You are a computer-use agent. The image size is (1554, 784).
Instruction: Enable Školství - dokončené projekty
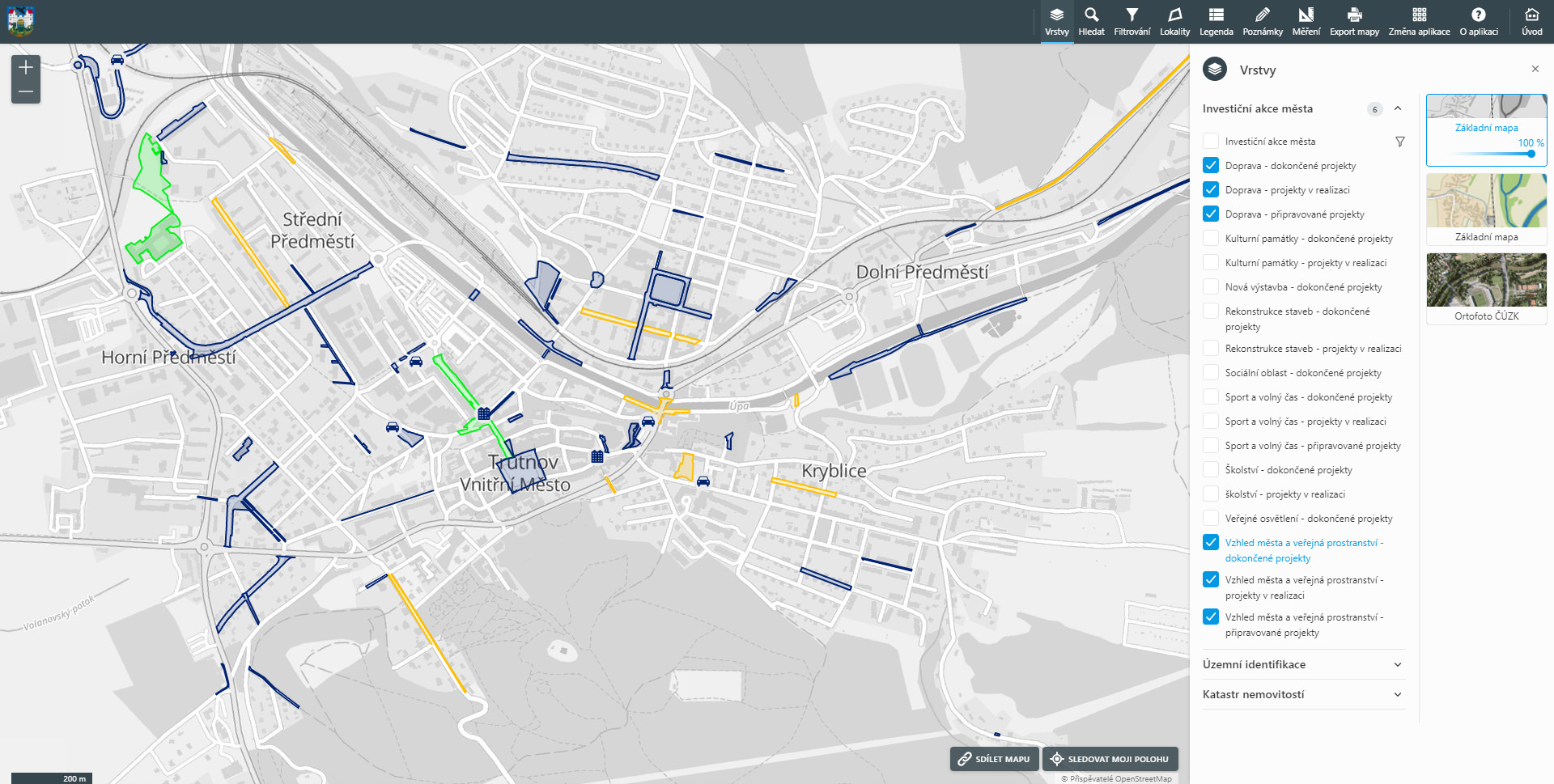pos(1211,469)
